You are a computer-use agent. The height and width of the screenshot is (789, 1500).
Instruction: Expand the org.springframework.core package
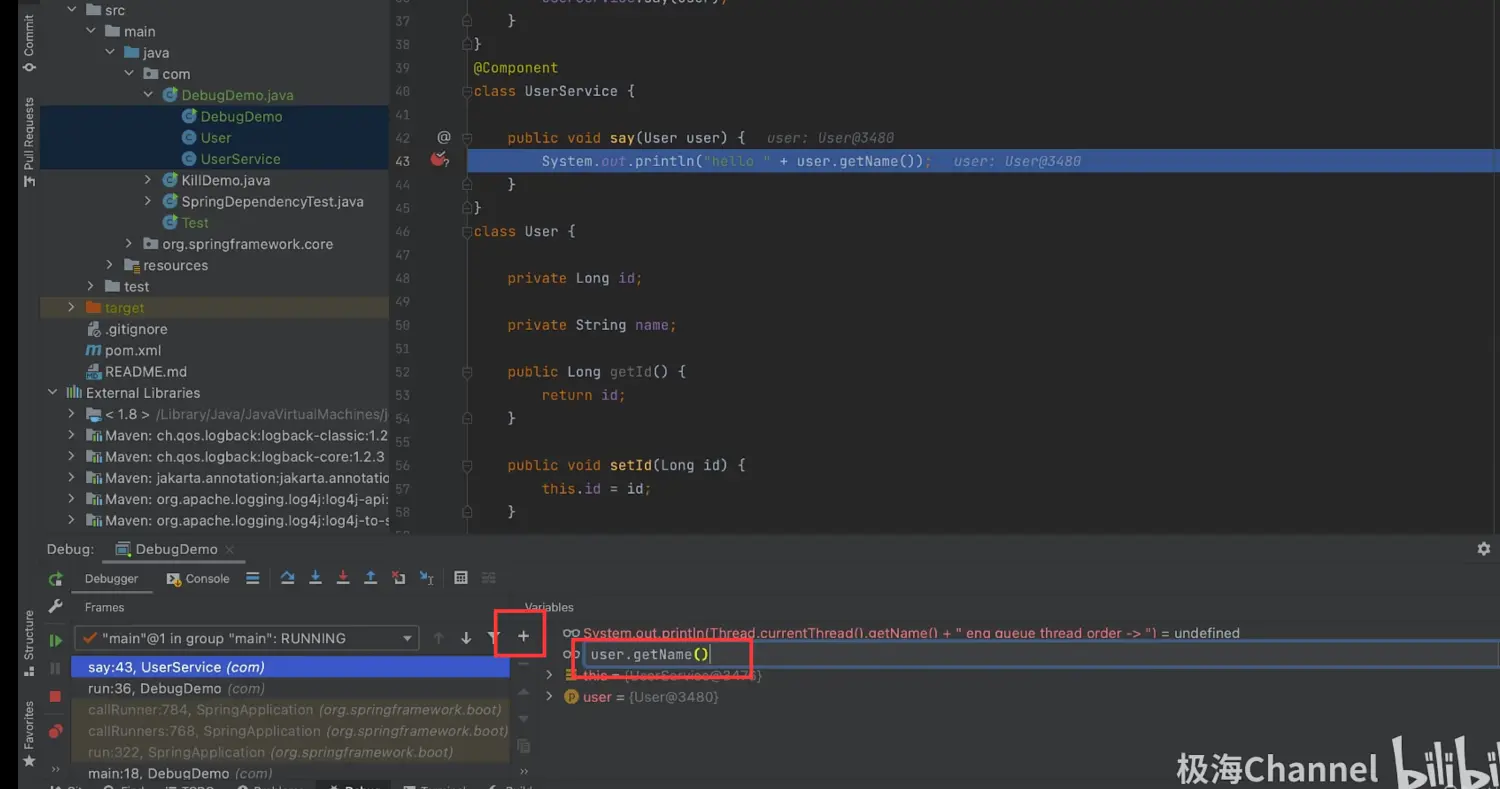click(x=129, y=244)
